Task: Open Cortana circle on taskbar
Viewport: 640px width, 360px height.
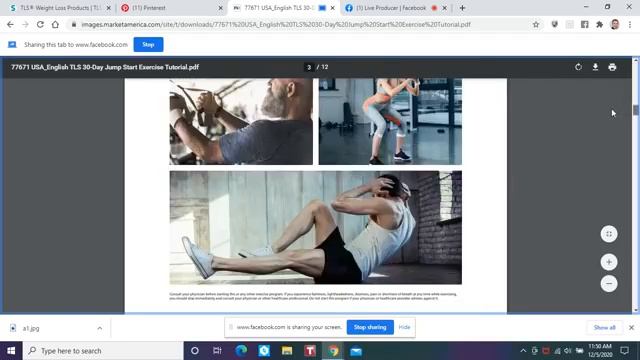Action: pyautogui.click(x=195, y=351)
